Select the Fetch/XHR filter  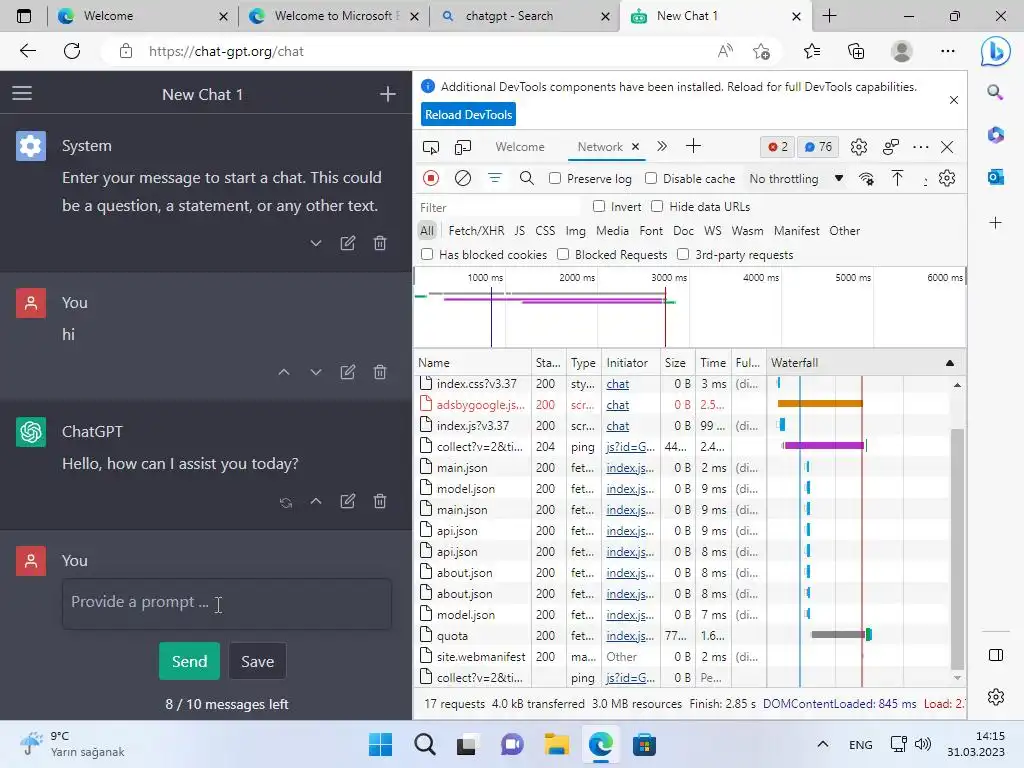pos(476,231)
